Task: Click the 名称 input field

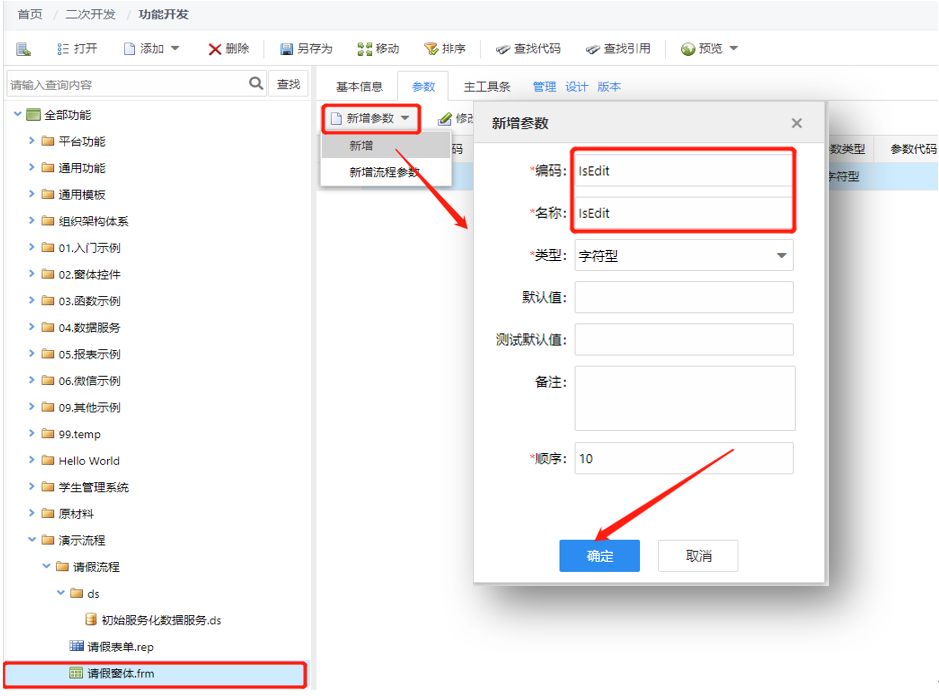Action: [683, 213]
